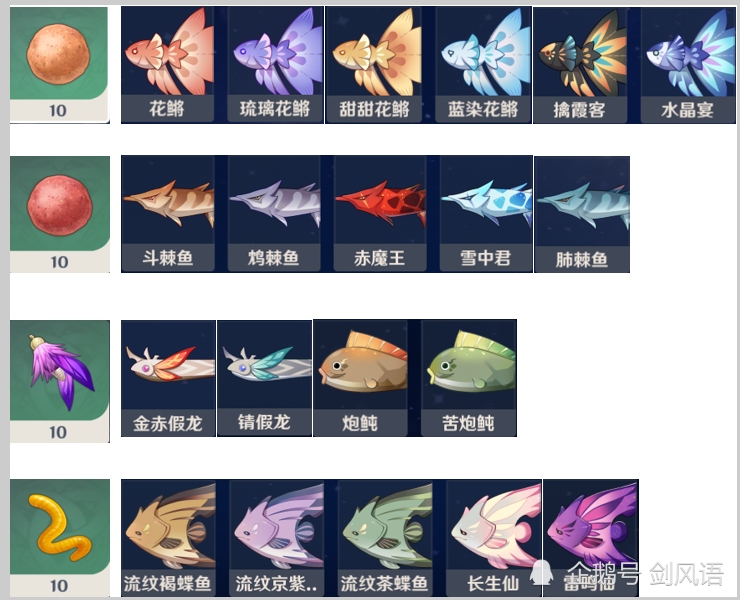This screenshot has height=600, width=740.
Task: Choose the 炮鲀 pufferfish card
Action: pos(360,378)
